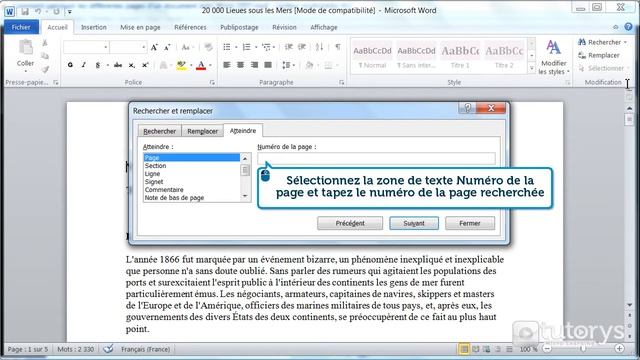The height and width of the screenshot is (360, 640).
Task: Select the Titre 1 style
Action: point(460,56)
